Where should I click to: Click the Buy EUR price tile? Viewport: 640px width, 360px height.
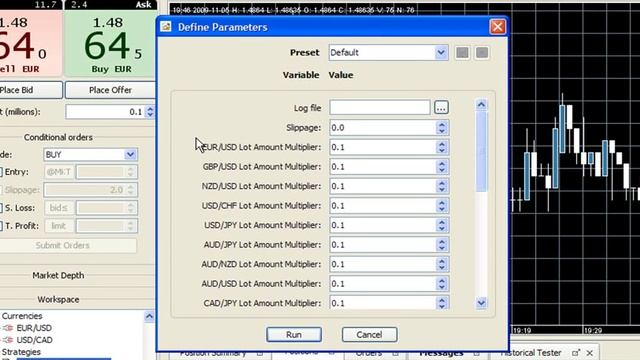tap(110, 43)
